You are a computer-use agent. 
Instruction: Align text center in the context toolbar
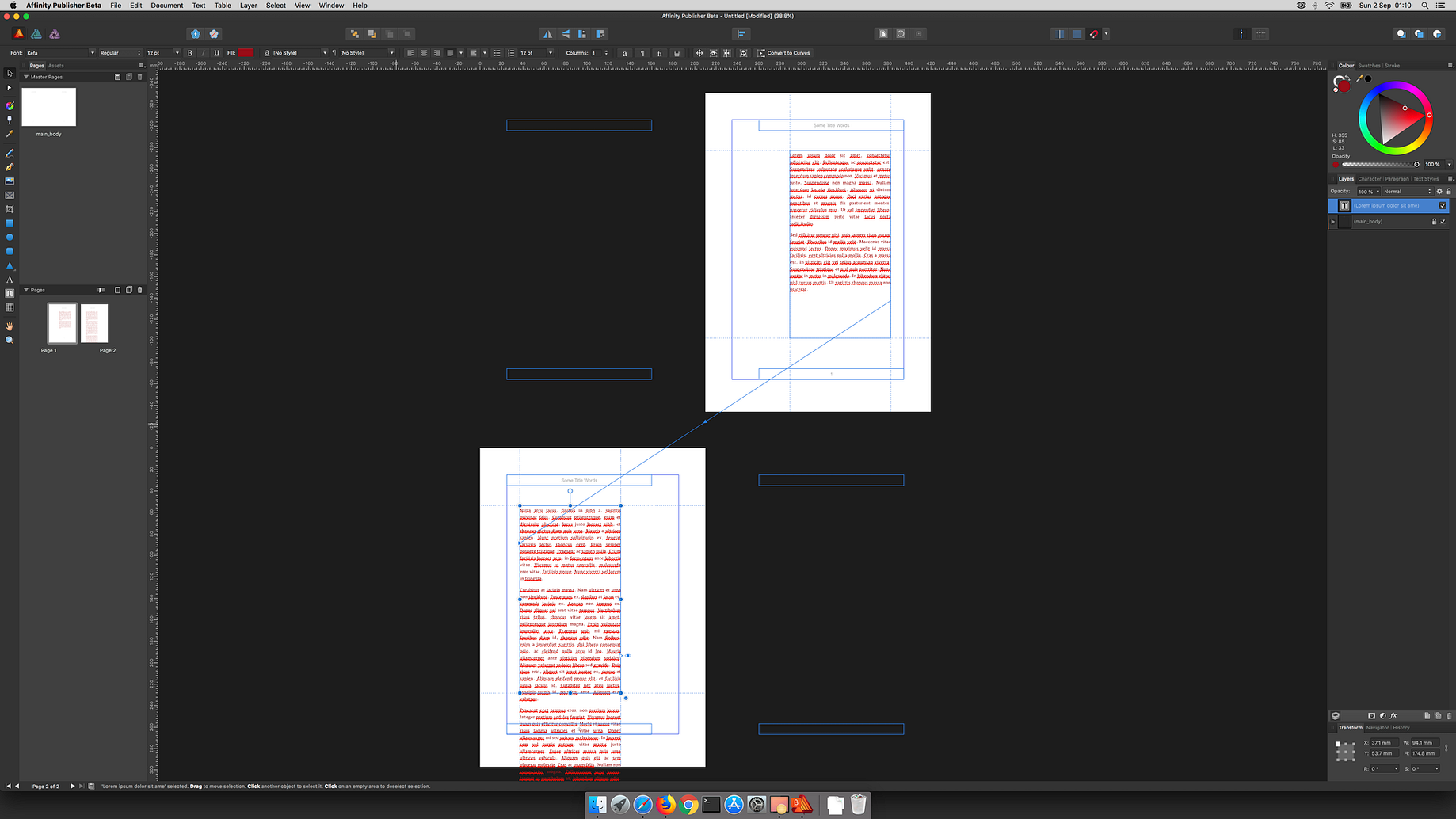[x=424, y=53]
